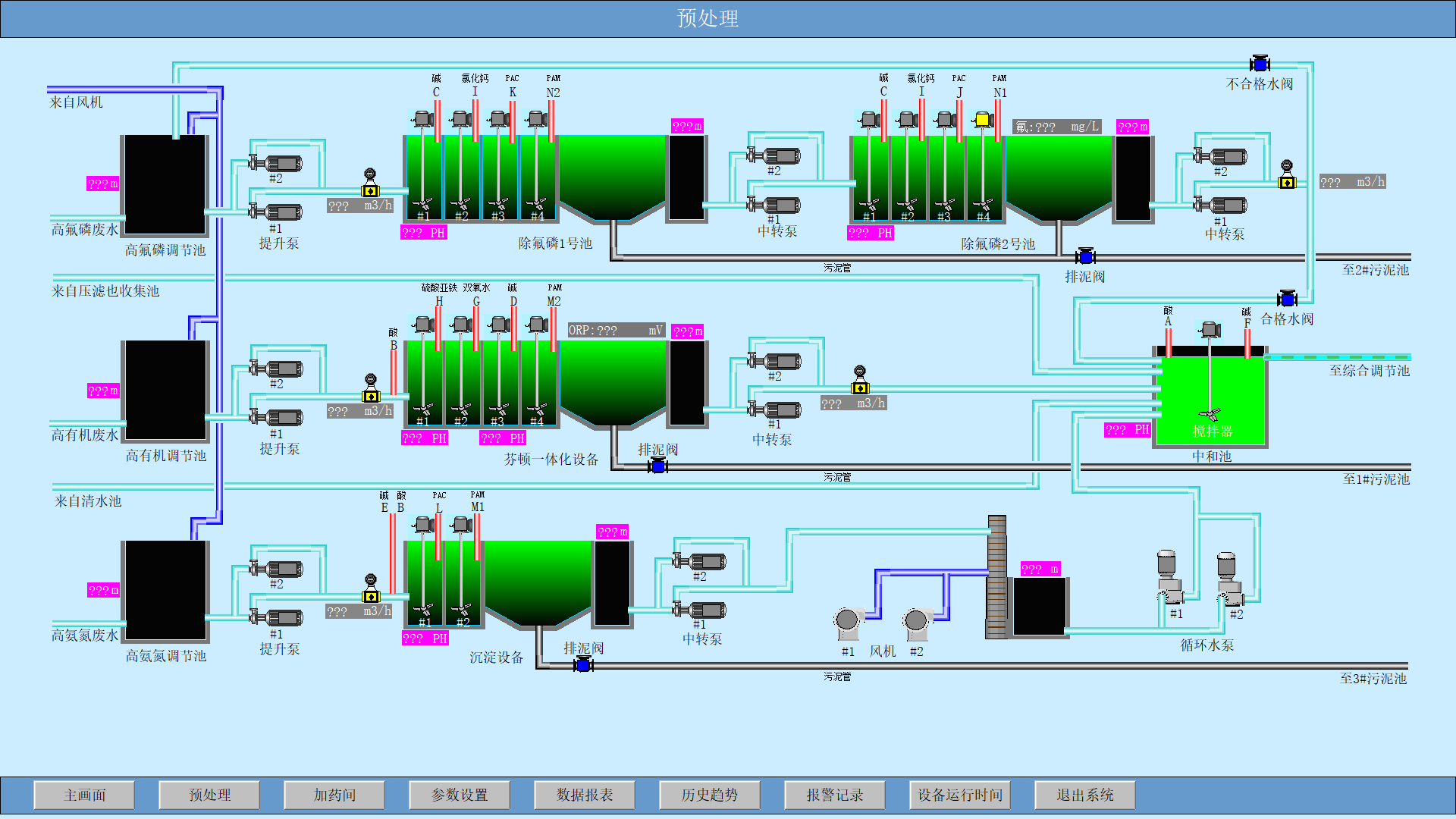
Task: Click 高氟磷 #2 提升泵 pump icon
Action: 278,163
